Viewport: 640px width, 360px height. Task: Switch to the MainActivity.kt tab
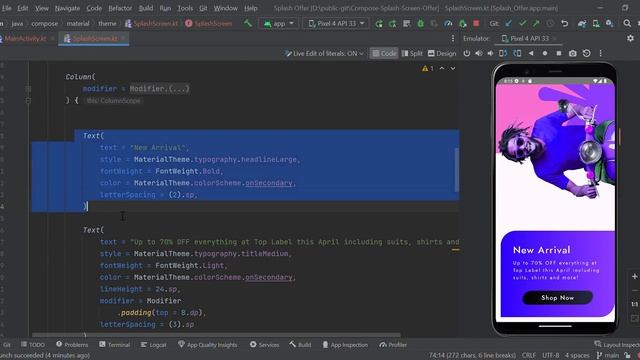(24, 38)
